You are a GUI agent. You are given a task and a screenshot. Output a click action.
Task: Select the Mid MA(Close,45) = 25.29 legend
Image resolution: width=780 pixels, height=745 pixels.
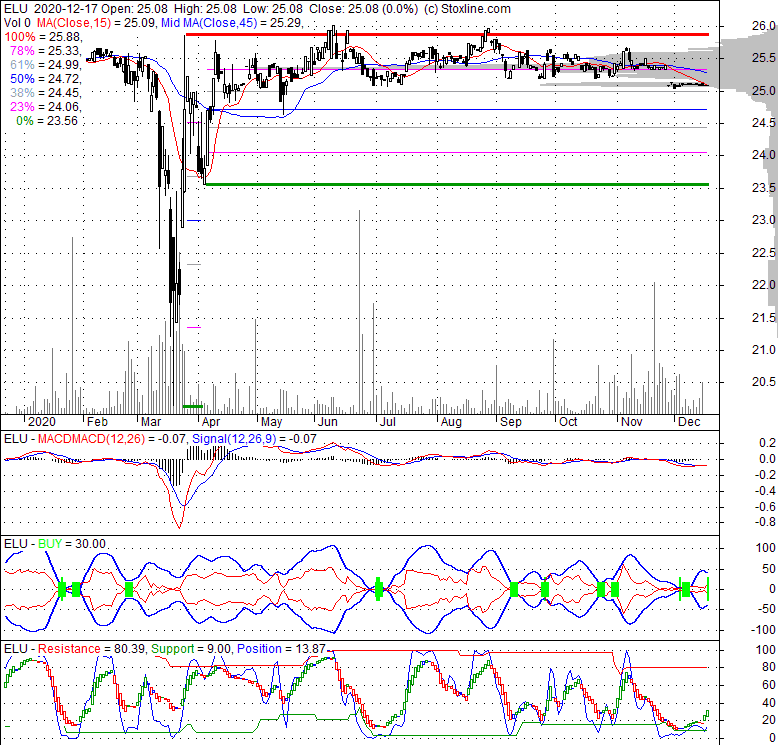pyautogui.click(x=231, y=23)
